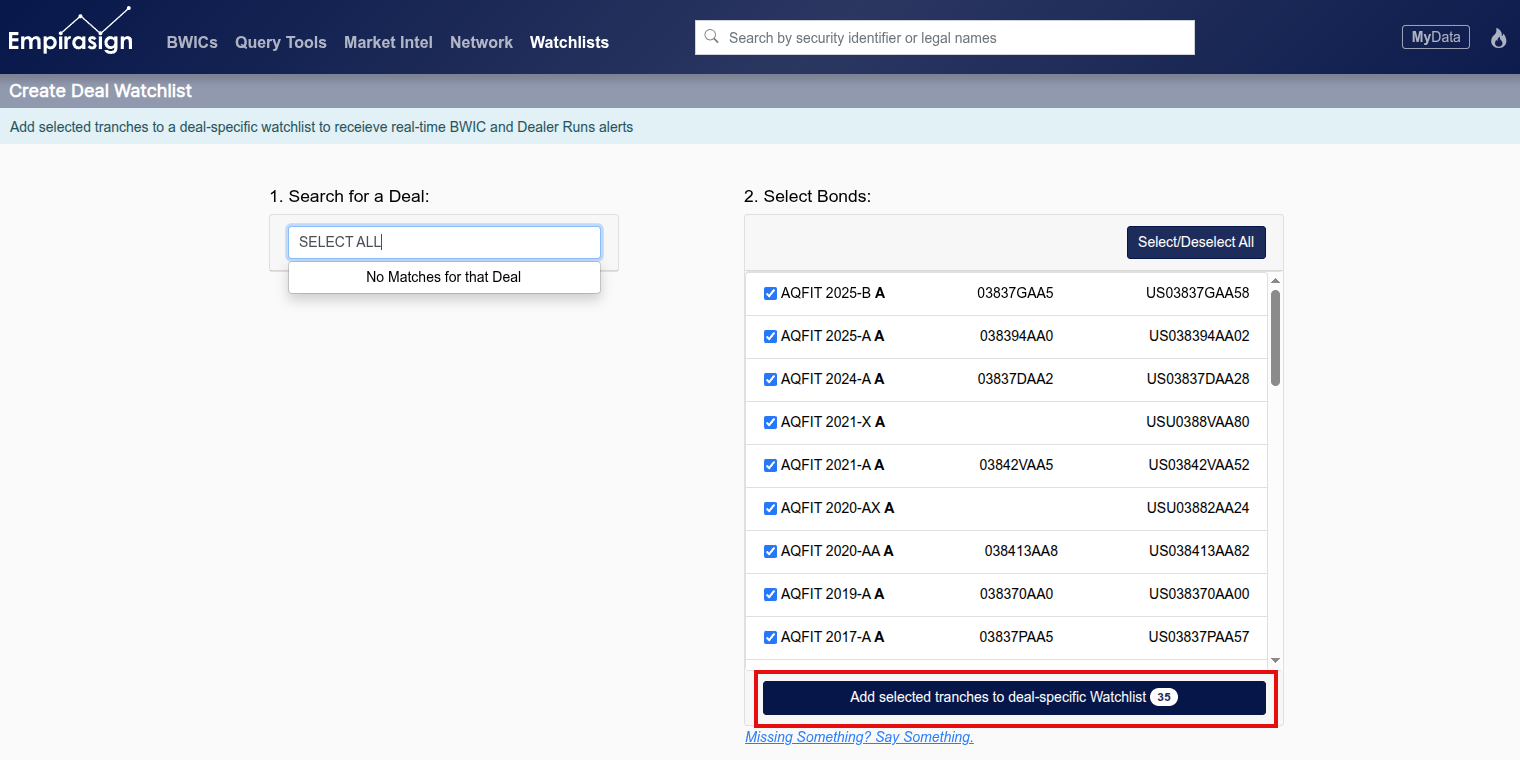Click the deal search input field

pos(444,242)
